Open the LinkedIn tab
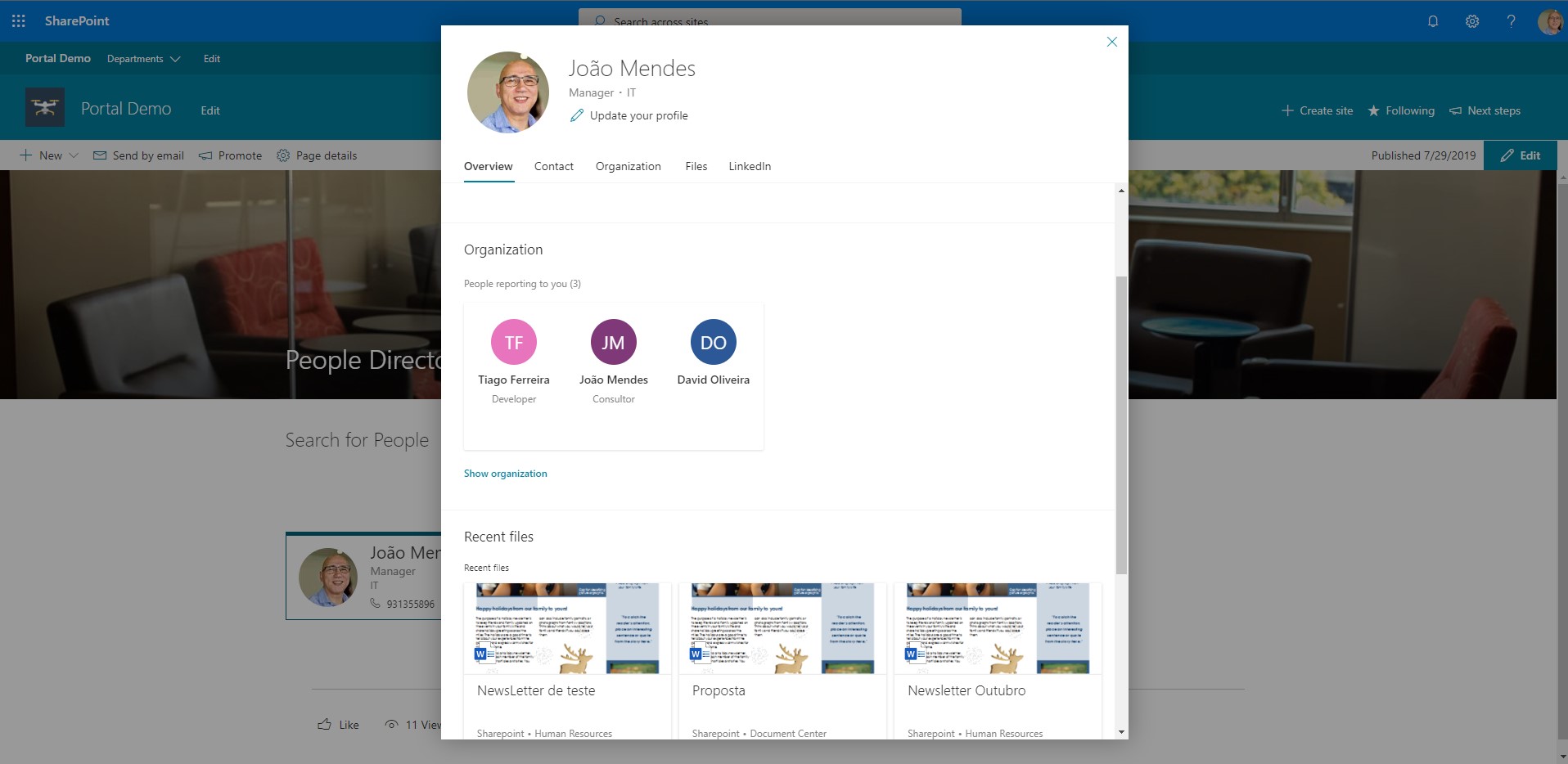Screen dimensions: 1568x764 [750, 166]
